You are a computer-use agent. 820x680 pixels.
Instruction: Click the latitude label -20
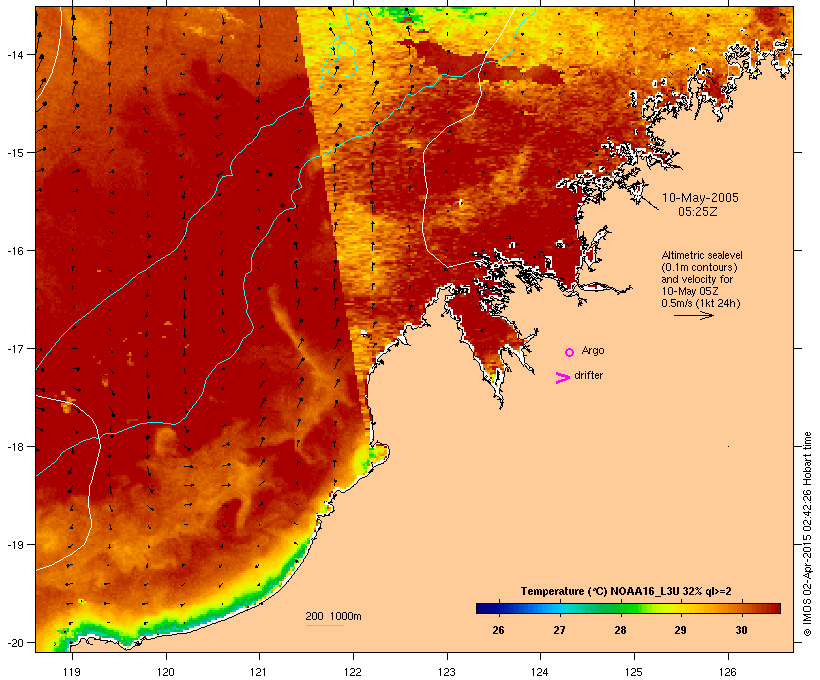coord(14,643)
